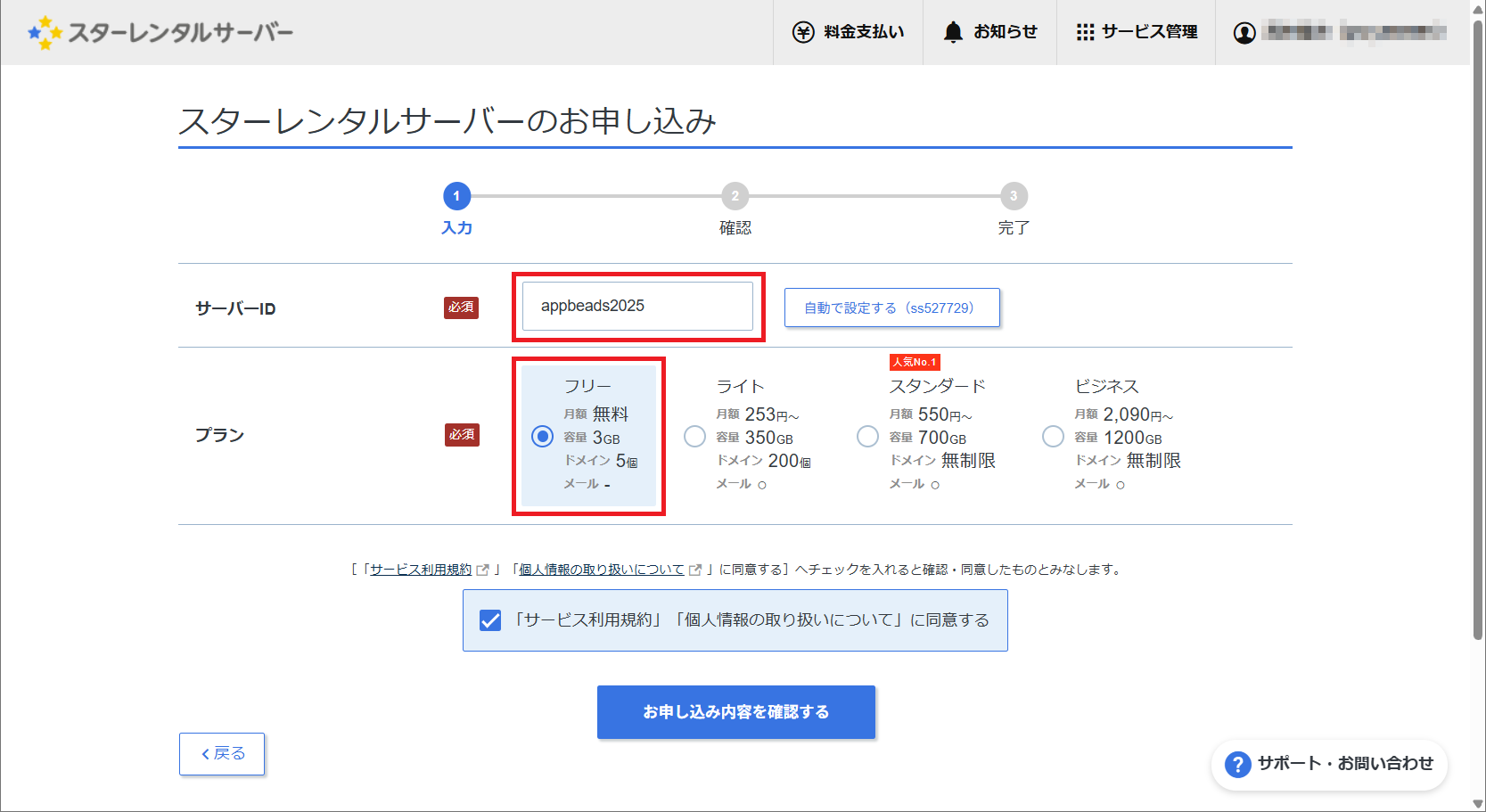Click step 2 確認 indicator

[x=735, y=196]
